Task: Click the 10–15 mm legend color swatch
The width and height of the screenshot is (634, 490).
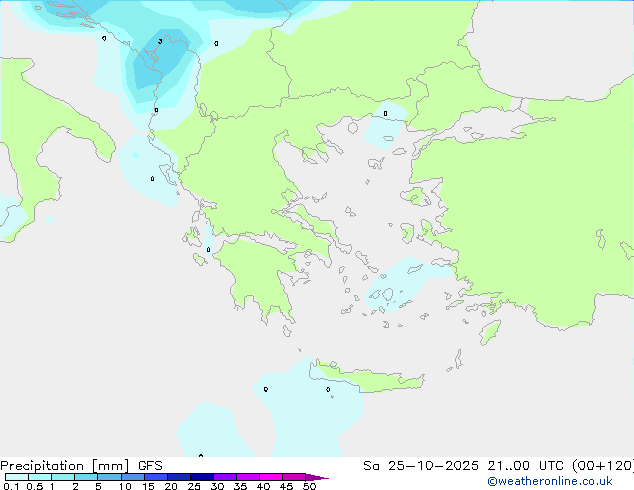Action: [x=133, y=477]
